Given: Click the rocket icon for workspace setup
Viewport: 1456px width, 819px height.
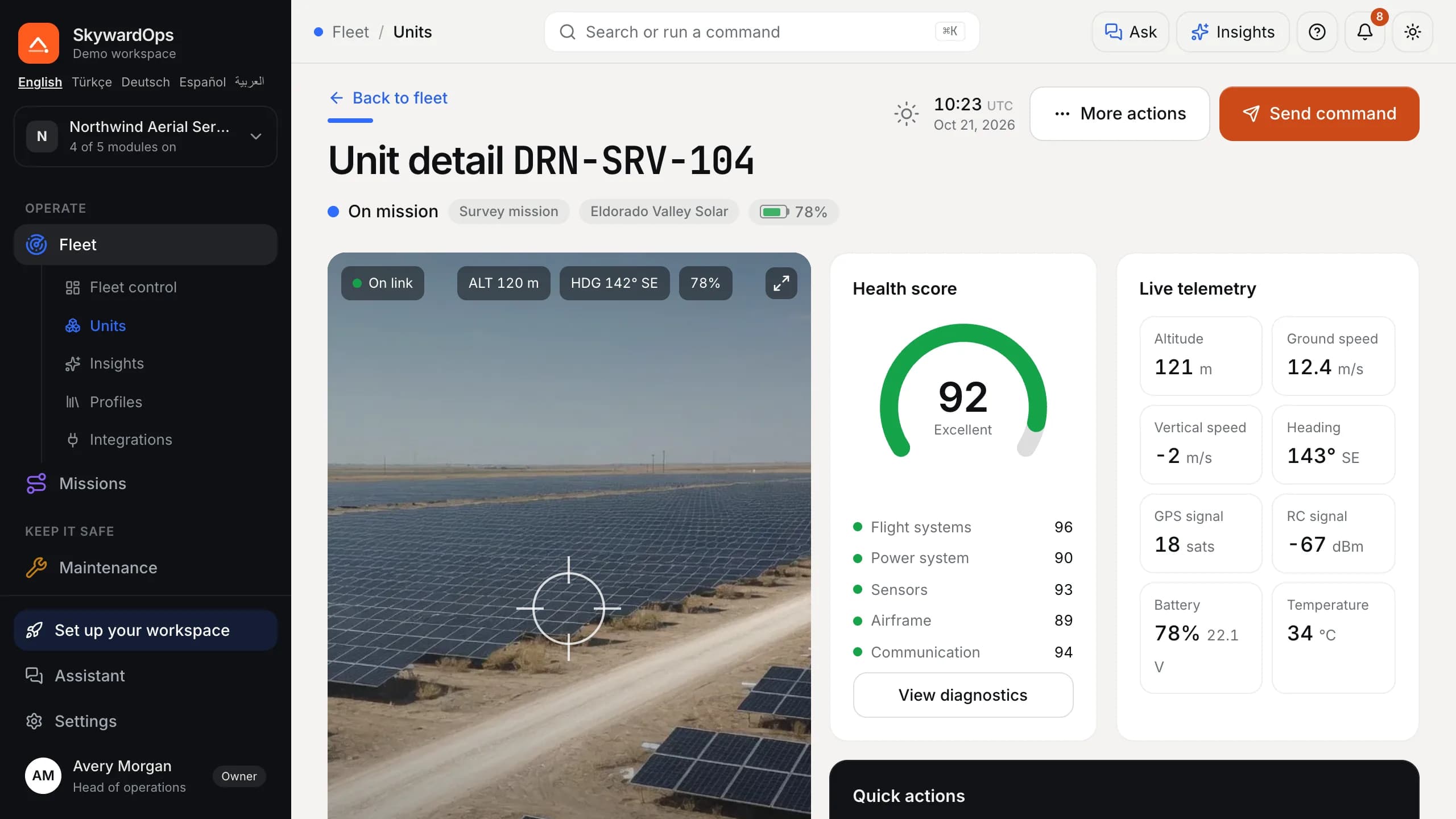Looking at the screenshot, I should pos(34,630).
